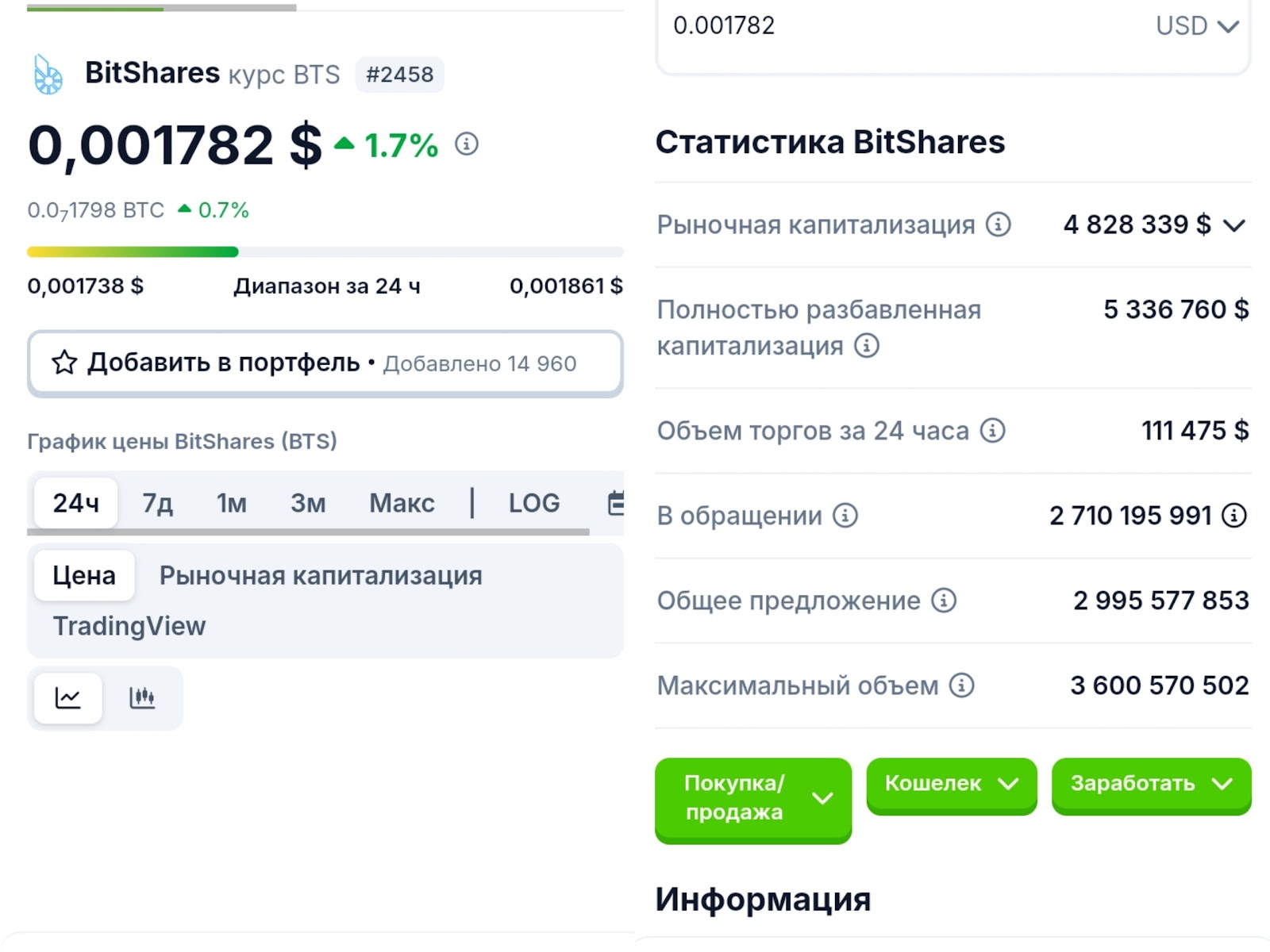This screenshot has width=1270, height=952.
Task: Click the 3 600 570 502 max supply value
Action: tap(1160, 685)
